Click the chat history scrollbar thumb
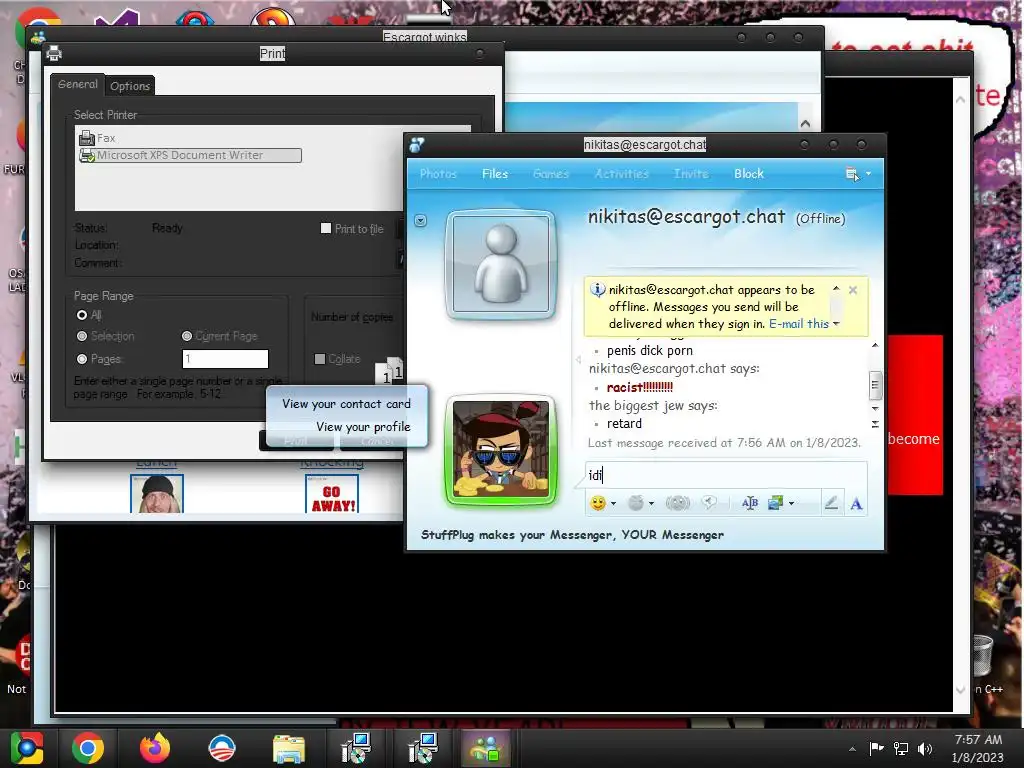 pos(875,385)
